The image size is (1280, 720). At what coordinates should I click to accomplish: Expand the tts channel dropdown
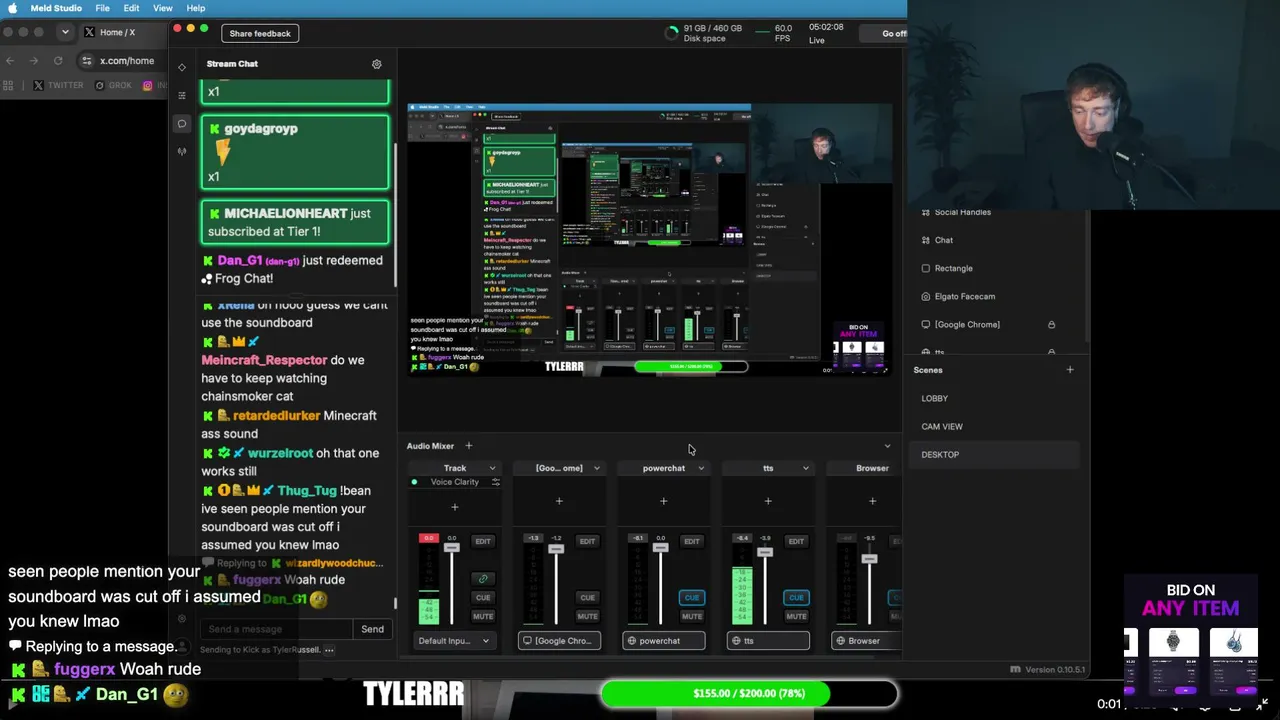point(806,468)
